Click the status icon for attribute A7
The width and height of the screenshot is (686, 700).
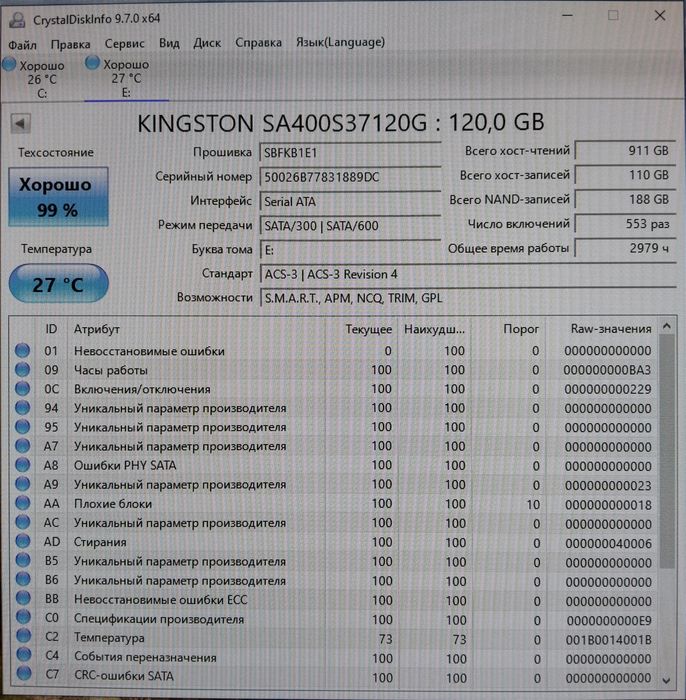point(22,446)
